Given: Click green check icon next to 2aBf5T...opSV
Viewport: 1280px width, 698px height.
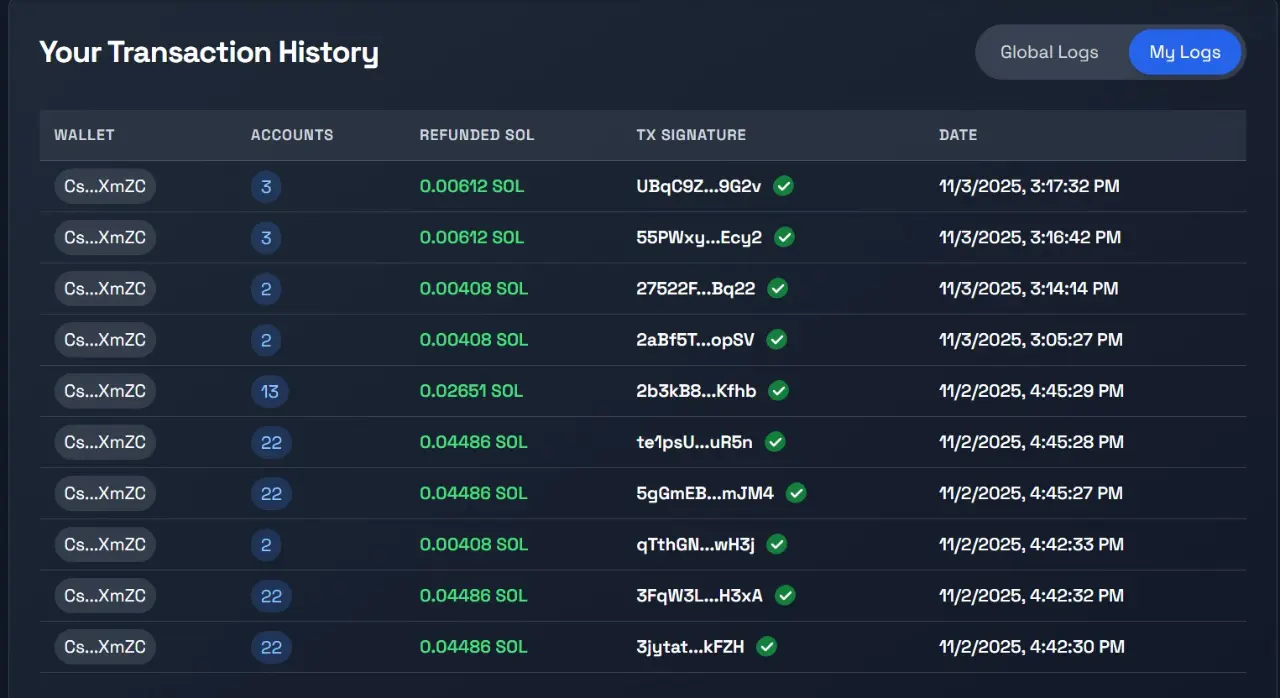Looking at the screenshot, I should pyautogui.click(x=776, y=339).
